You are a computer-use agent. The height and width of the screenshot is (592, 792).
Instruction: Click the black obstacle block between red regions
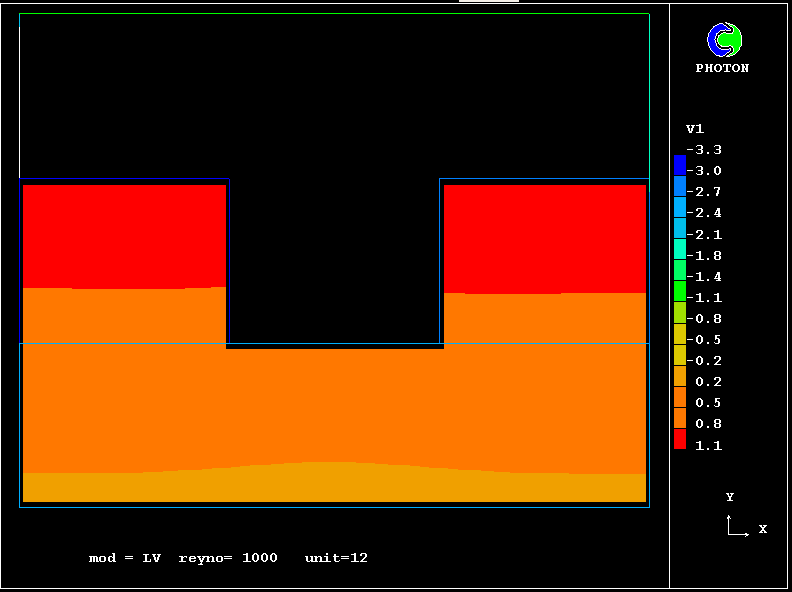334,260
